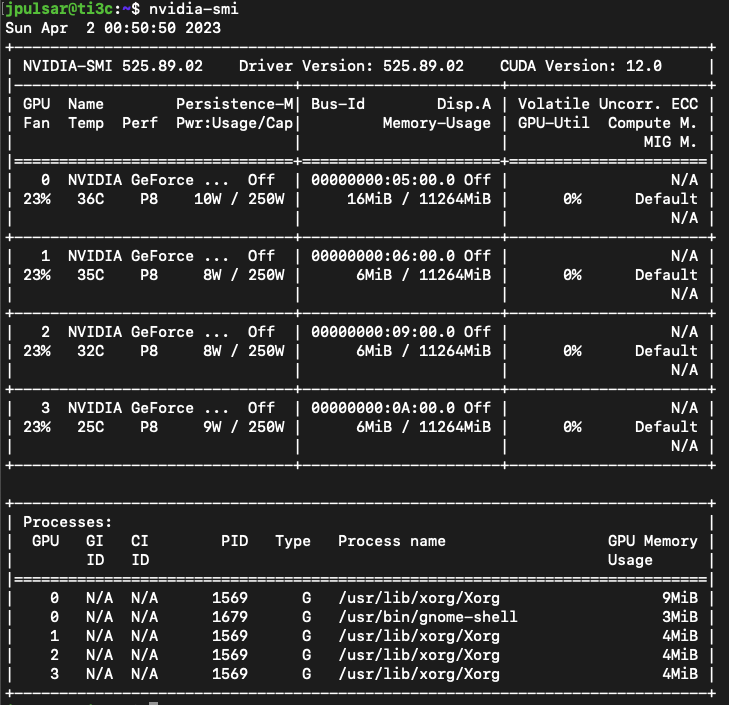This screenshot has width=729, height=705.
Task: Click temperature value '32C'
Action: click(91, 351)
